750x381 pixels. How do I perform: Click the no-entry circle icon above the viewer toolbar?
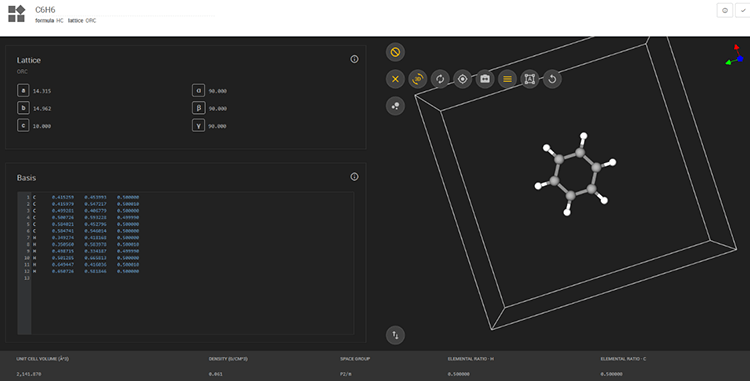point(395,52)
